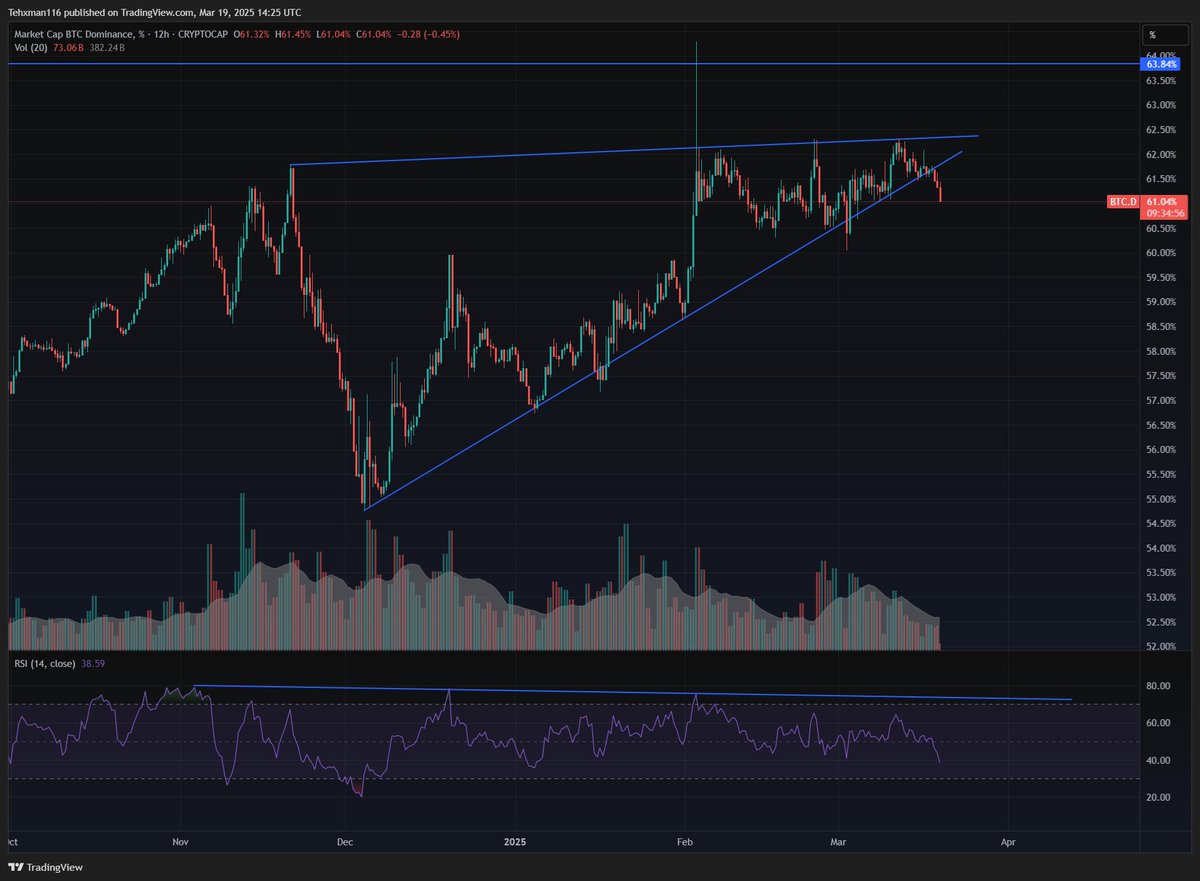Click the 12h interval in the chart title
Image resolution: width=1200 pixels, height=881 pixels.
[x=159, y=33]
